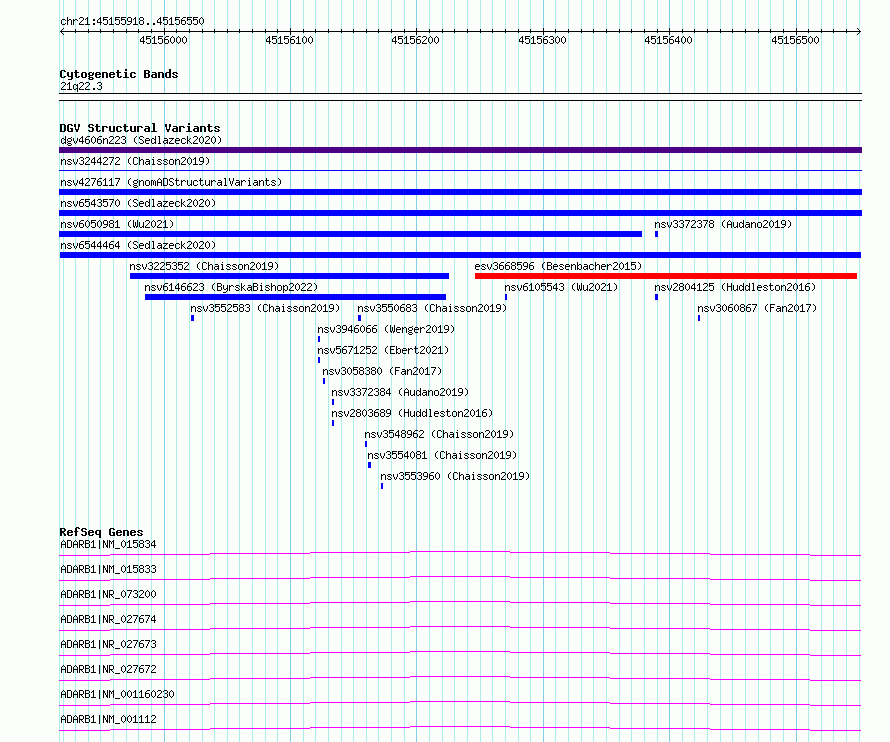The height and width of the screenshot is (742, 890).
Task: Click the 45156200 ruler position
Action: pyautogui.click(x=415, y=40)
